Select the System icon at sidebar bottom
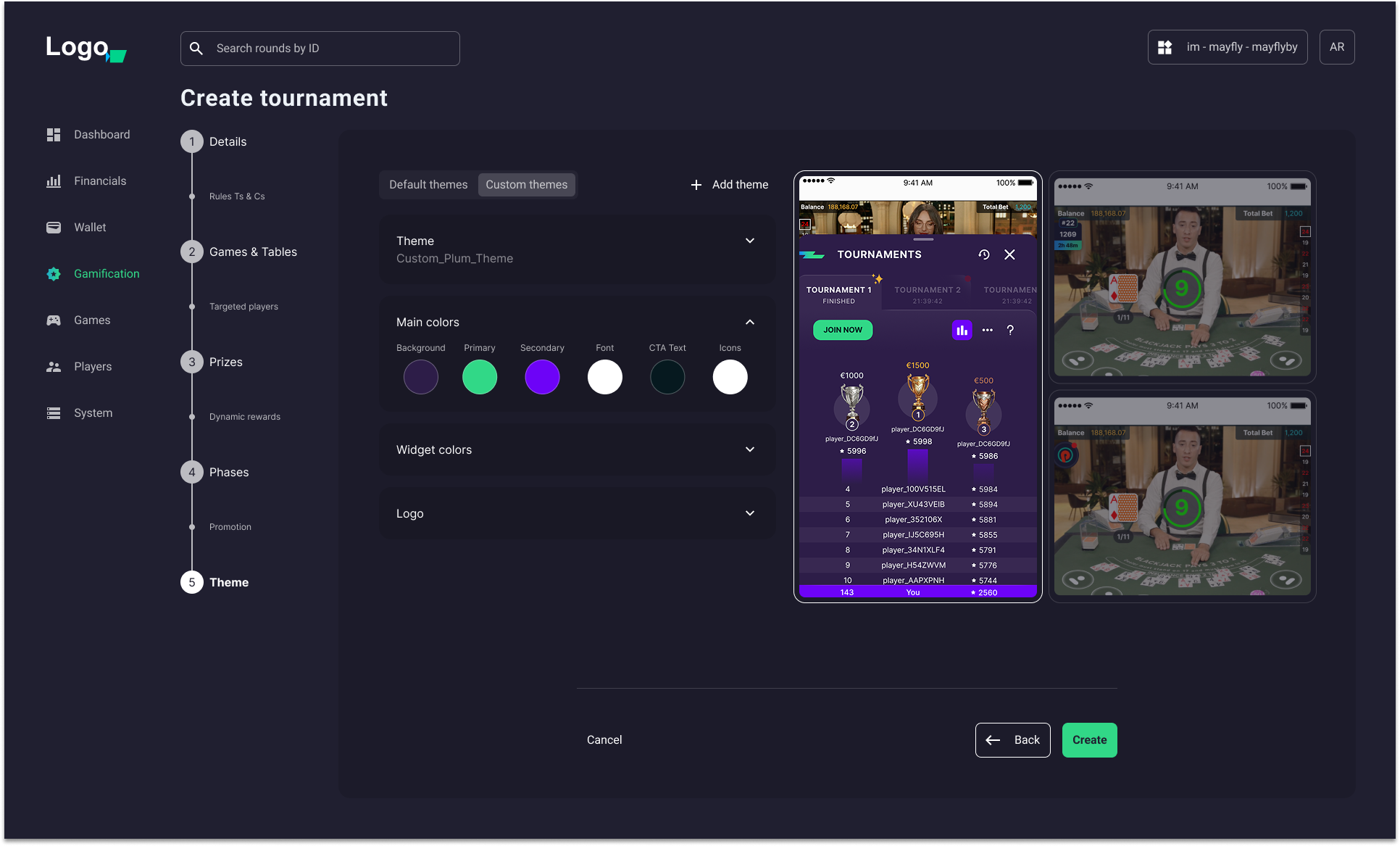The height and width of the screenshot is (846, 1400). click(x=53, y=412)
